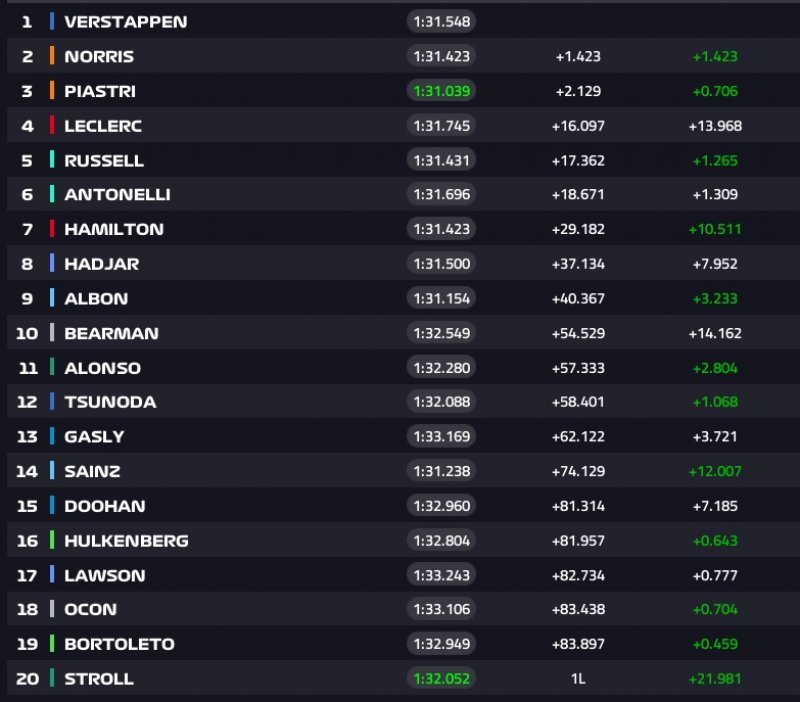This screenshot has width=800, height=702.
Task: Select the TSUNODA driver name
Action: coord(110,402)
